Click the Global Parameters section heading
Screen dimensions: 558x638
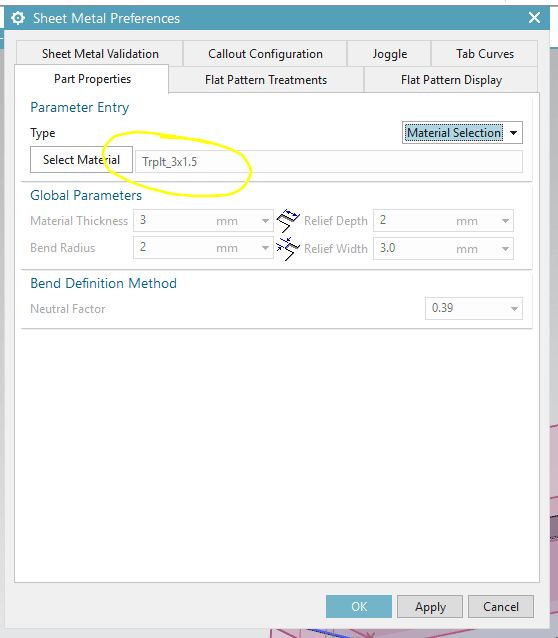86,195
